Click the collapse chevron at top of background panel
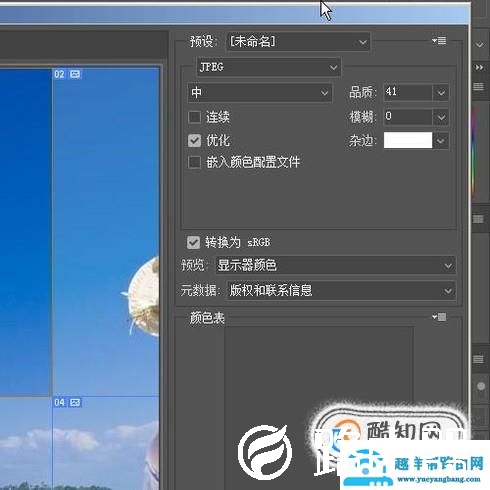This screenshot has width=490, height=490. 479,44
